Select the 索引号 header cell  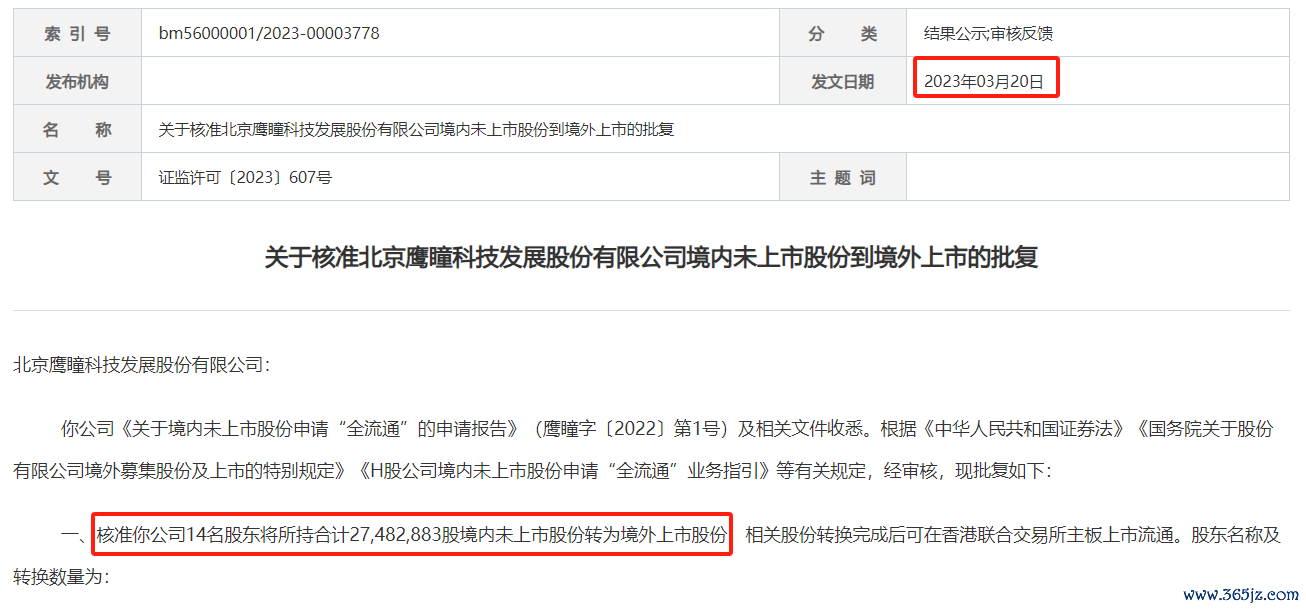(77, 33)
